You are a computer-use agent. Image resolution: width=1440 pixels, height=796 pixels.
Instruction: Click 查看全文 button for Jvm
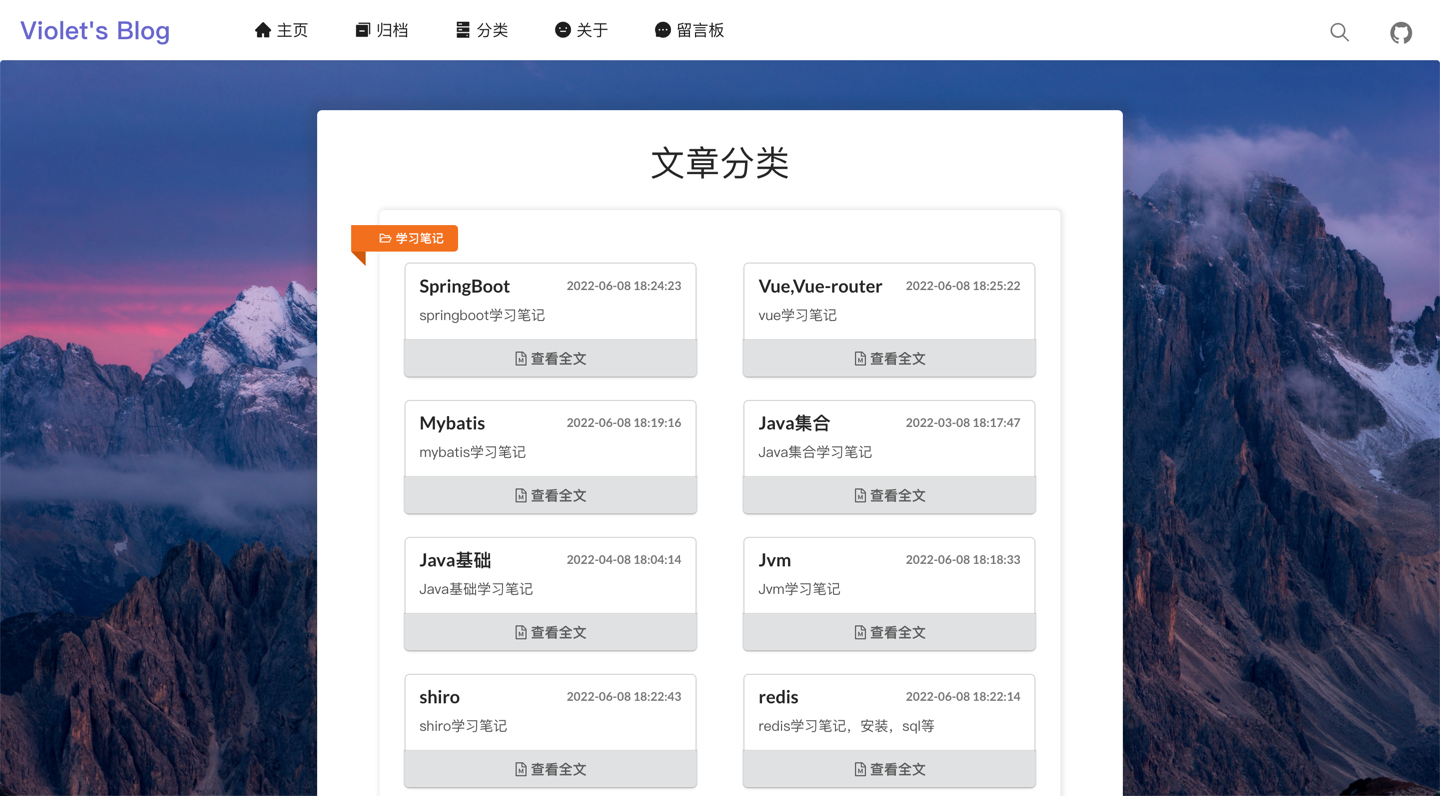tap(889, 632)
